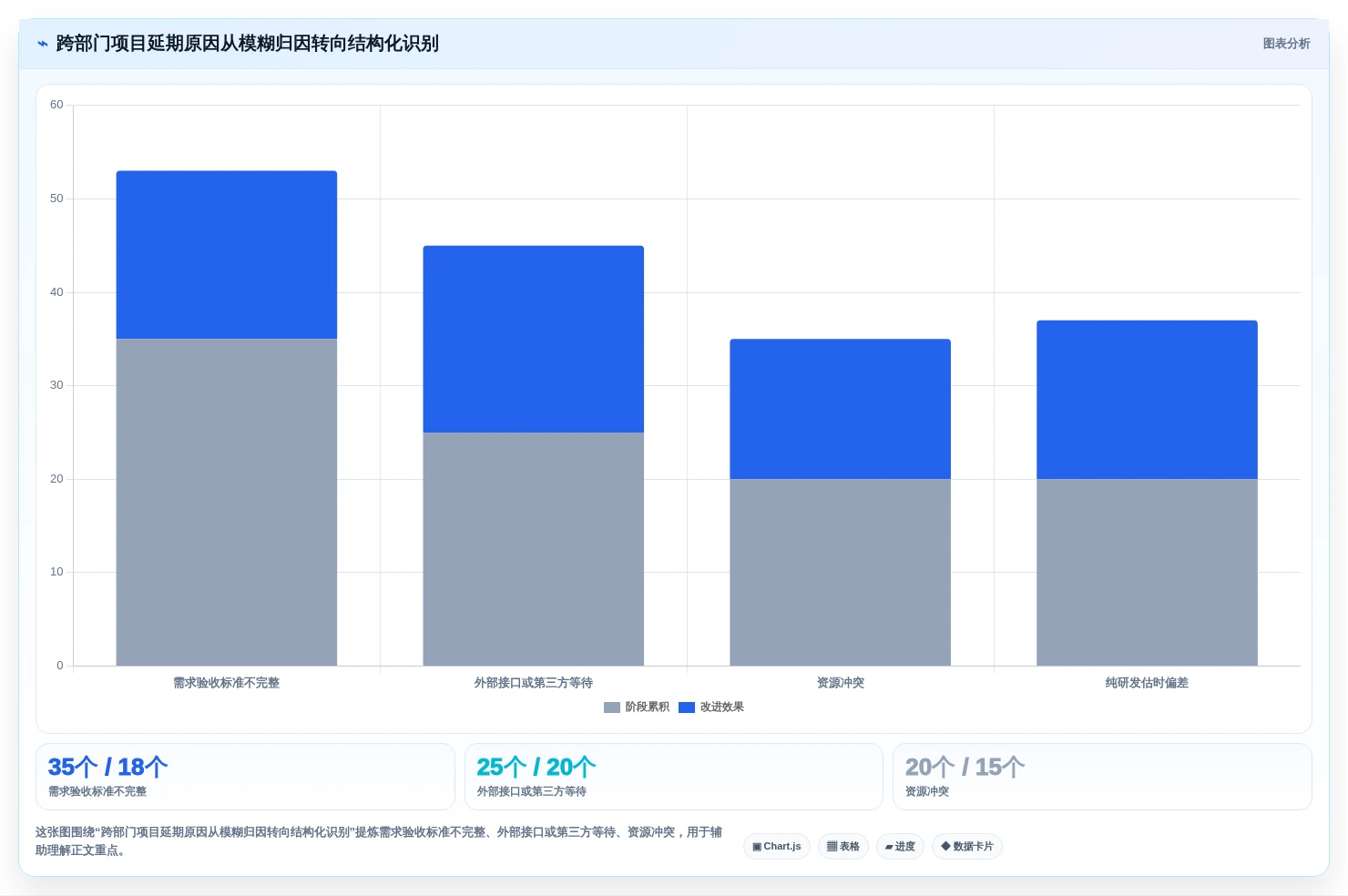Click the x-axis label 纯研发估时偏差
This screenshot has height=896, width=1348.
pyautogui.click(x=1147, y=683)
